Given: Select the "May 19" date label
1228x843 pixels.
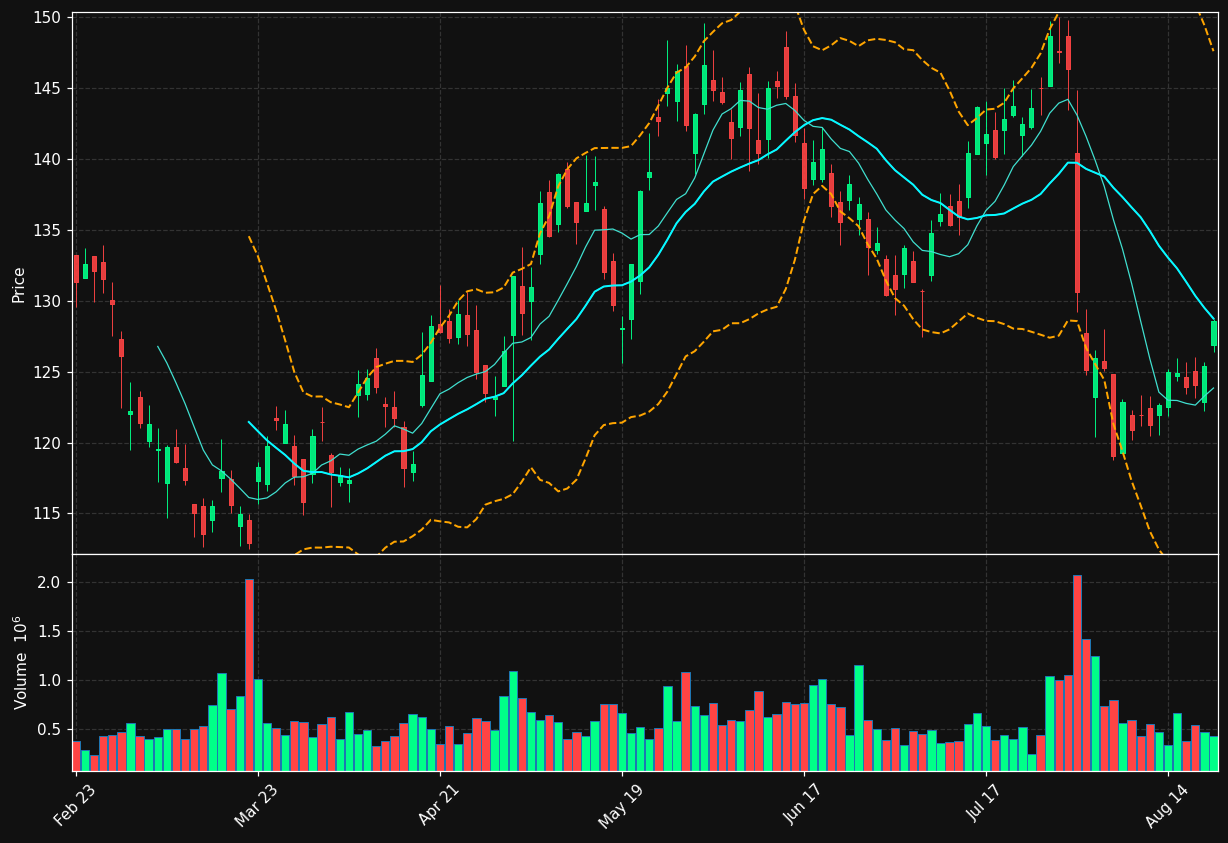Looking at the screenshot, I should click(x=621, y=804).
